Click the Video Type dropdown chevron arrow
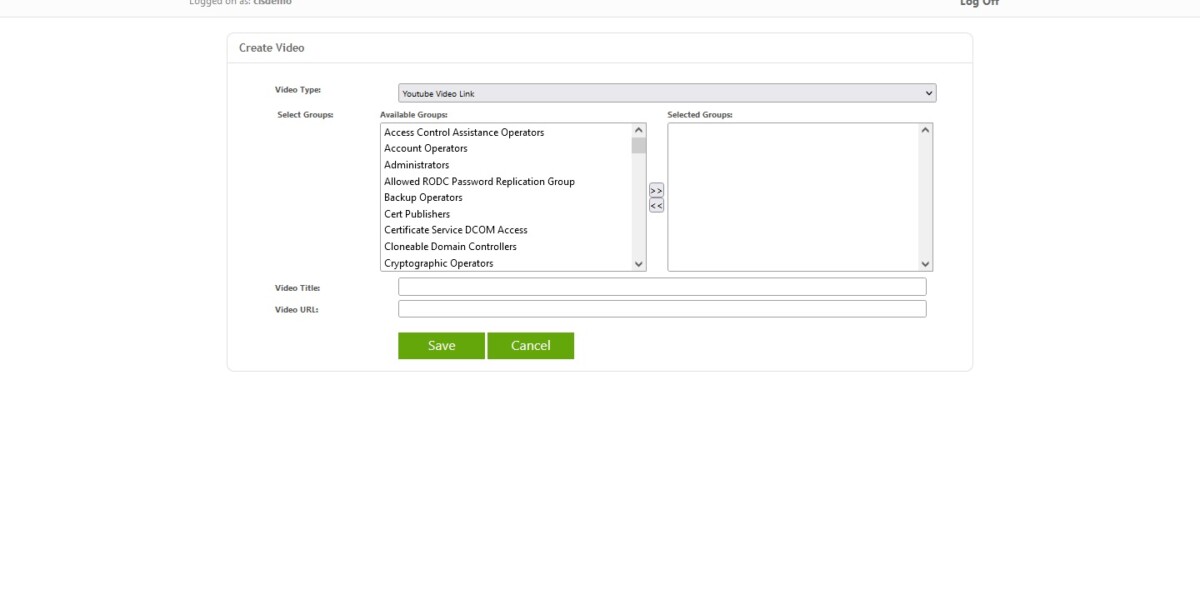 point(928,92)
